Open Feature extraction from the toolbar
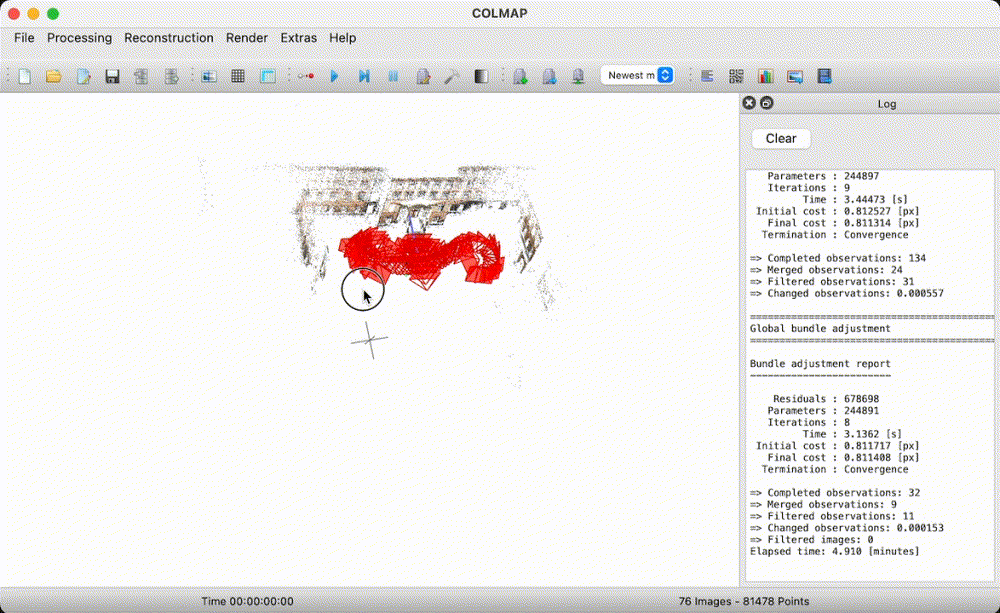This screenshot has width=1000, height=613. 209,77
